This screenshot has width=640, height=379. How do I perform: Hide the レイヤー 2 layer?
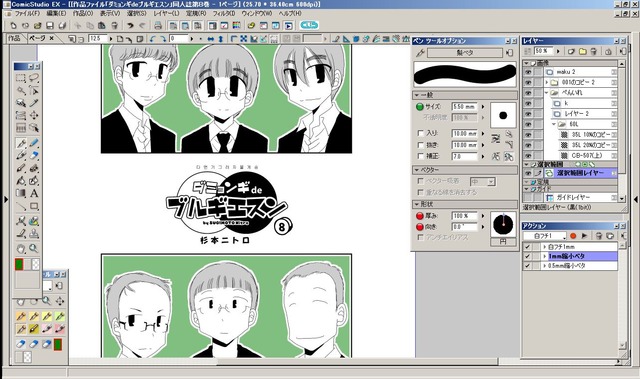point(528,113)
